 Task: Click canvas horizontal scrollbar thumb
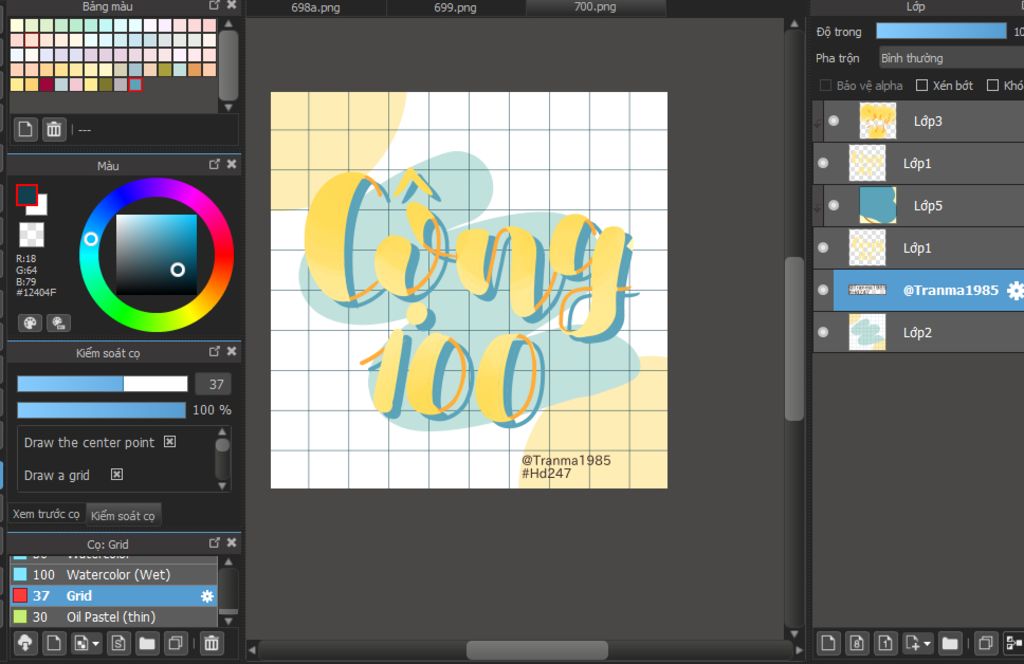537,650
